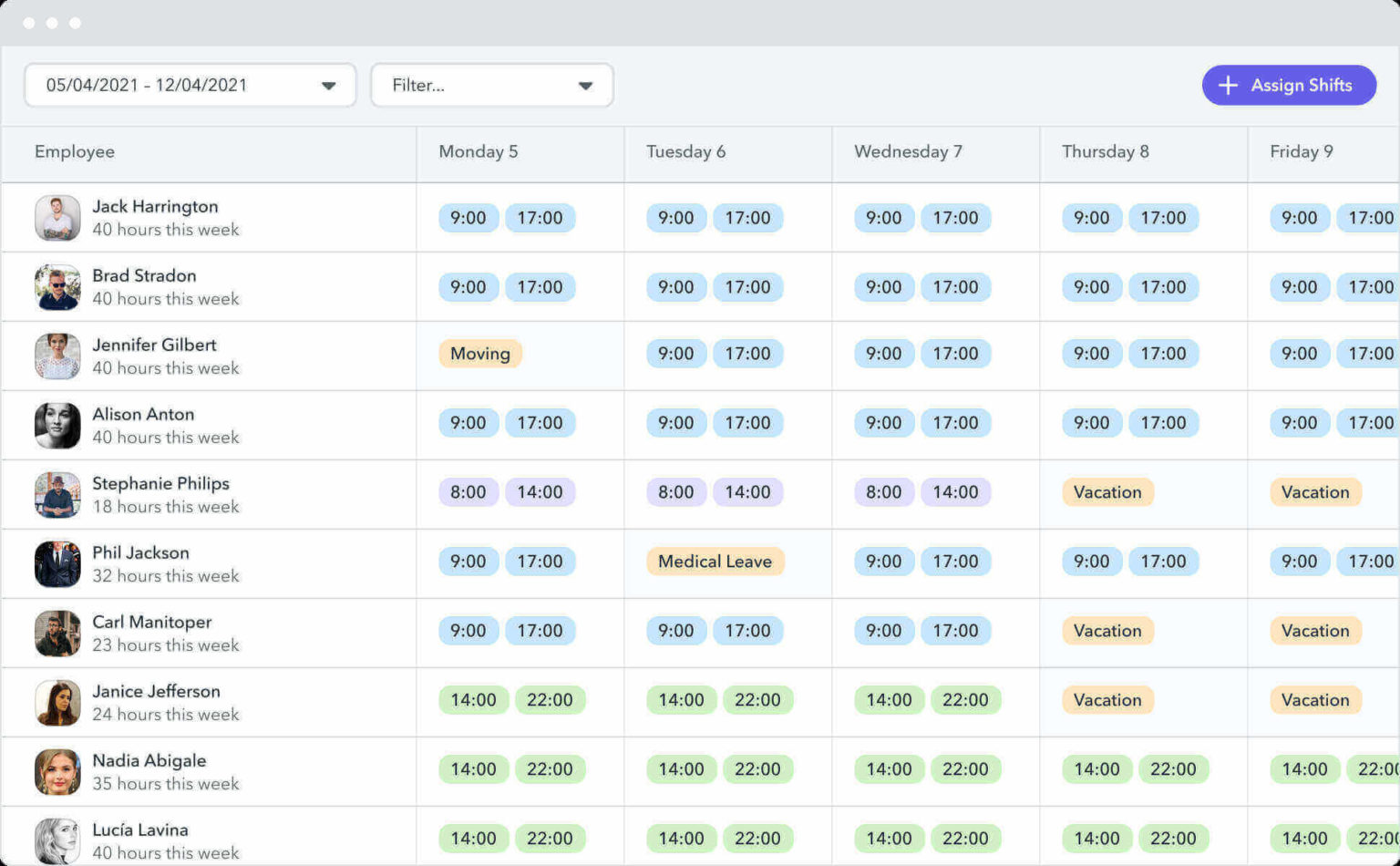Viewport: 1400px width, 866px height.
Task: Click Jack Harrington's profile photo
Action: click(57, 217)
